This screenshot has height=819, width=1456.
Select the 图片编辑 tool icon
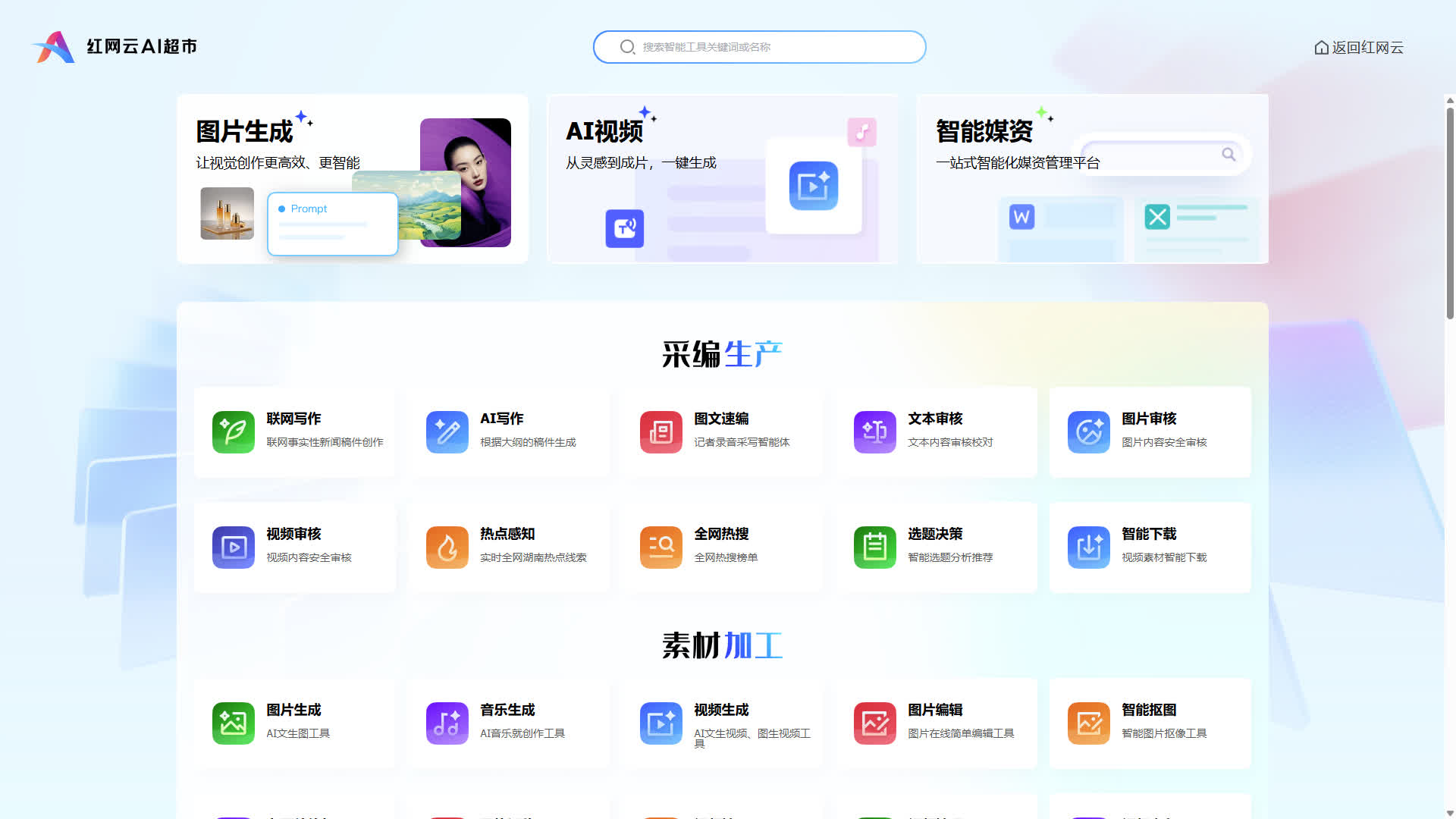[874, 723]
